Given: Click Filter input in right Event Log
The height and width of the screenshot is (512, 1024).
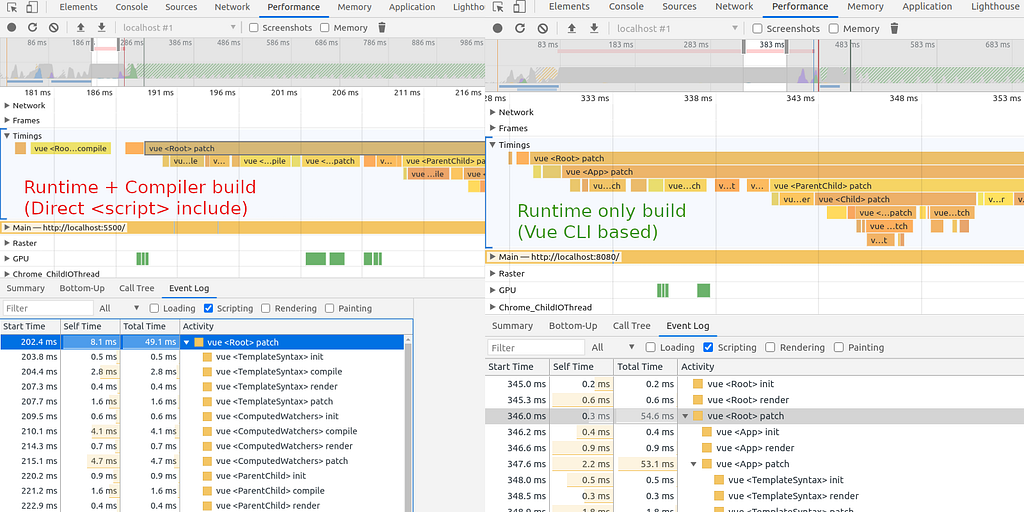Looking at the screenshot, I should tap(536, 347).
